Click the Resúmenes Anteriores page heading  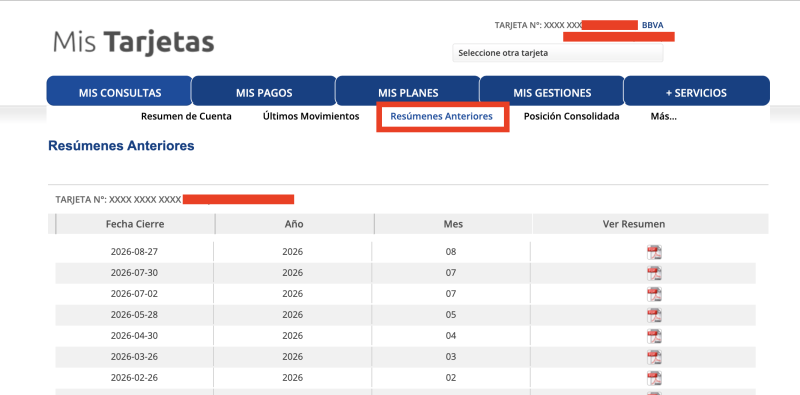121,146
